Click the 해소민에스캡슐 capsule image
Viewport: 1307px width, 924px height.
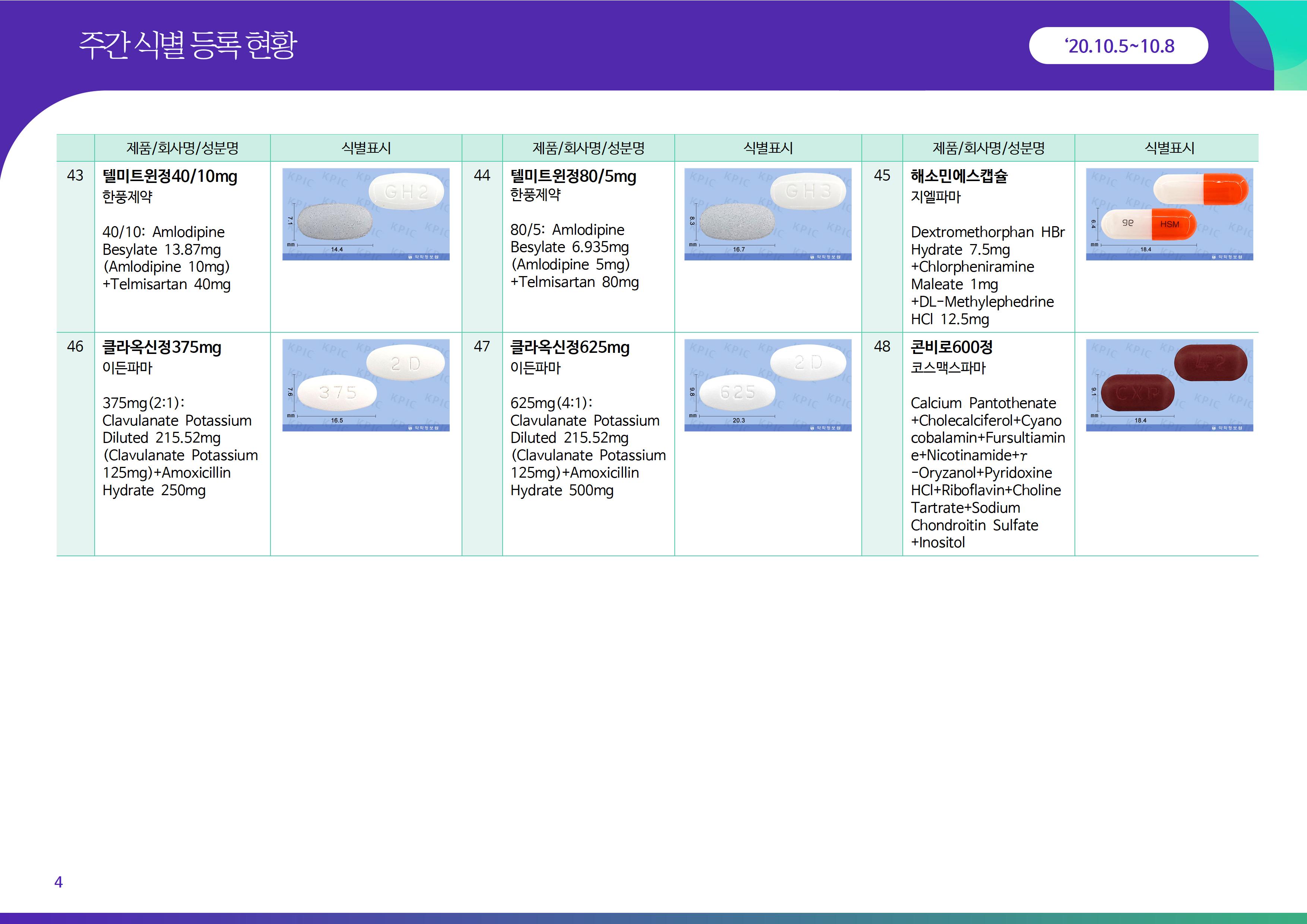(1169, 214)
